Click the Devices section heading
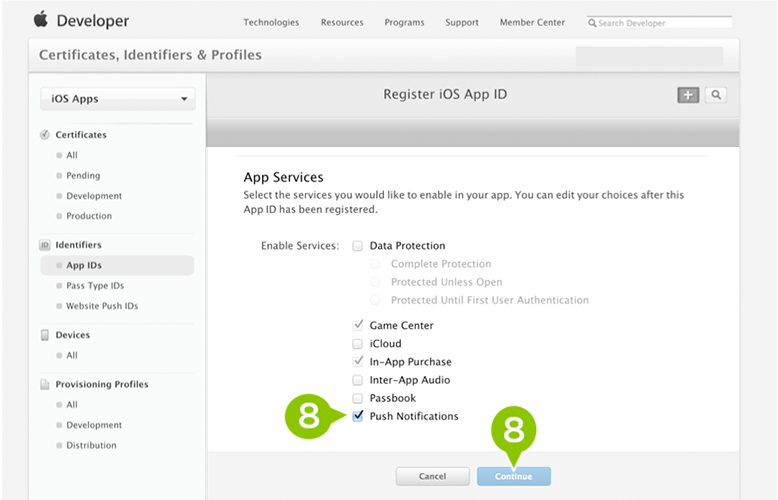 coord(73,335)
